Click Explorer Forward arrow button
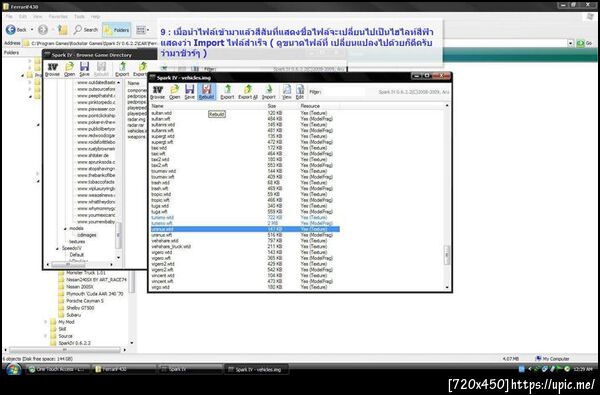This screenshot has height=395, width=600. pyautogui.click(x=43, y=29)
